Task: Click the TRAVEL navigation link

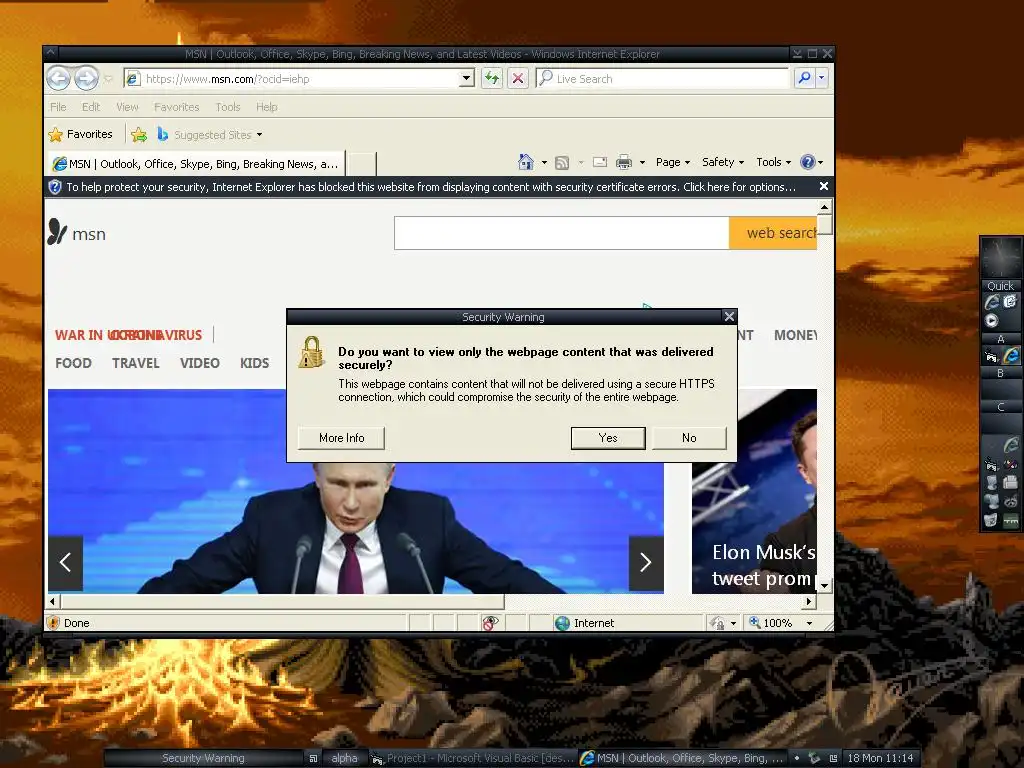Action: click(136, 363)
